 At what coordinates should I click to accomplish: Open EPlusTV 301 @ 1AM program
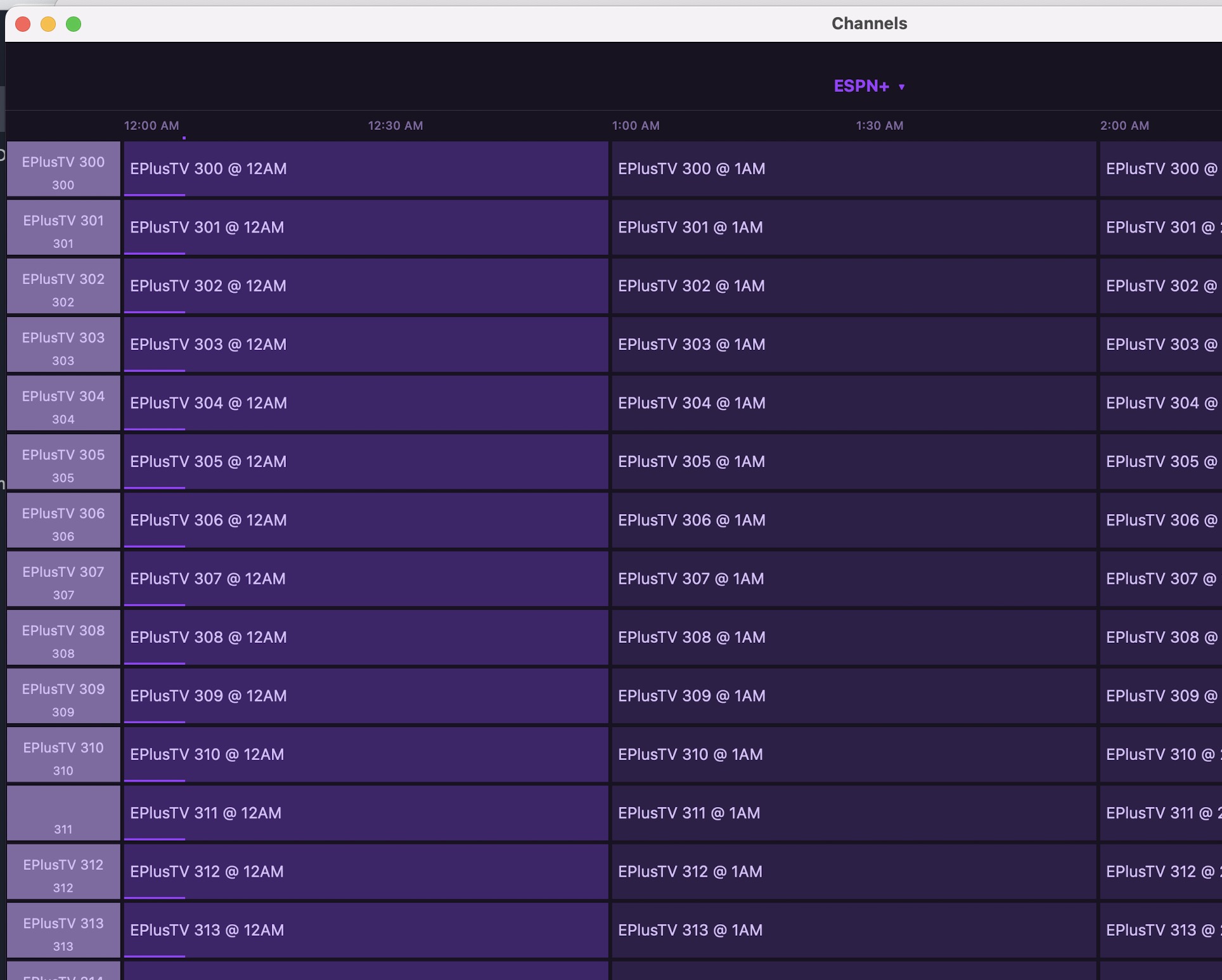tap(853, 228)
